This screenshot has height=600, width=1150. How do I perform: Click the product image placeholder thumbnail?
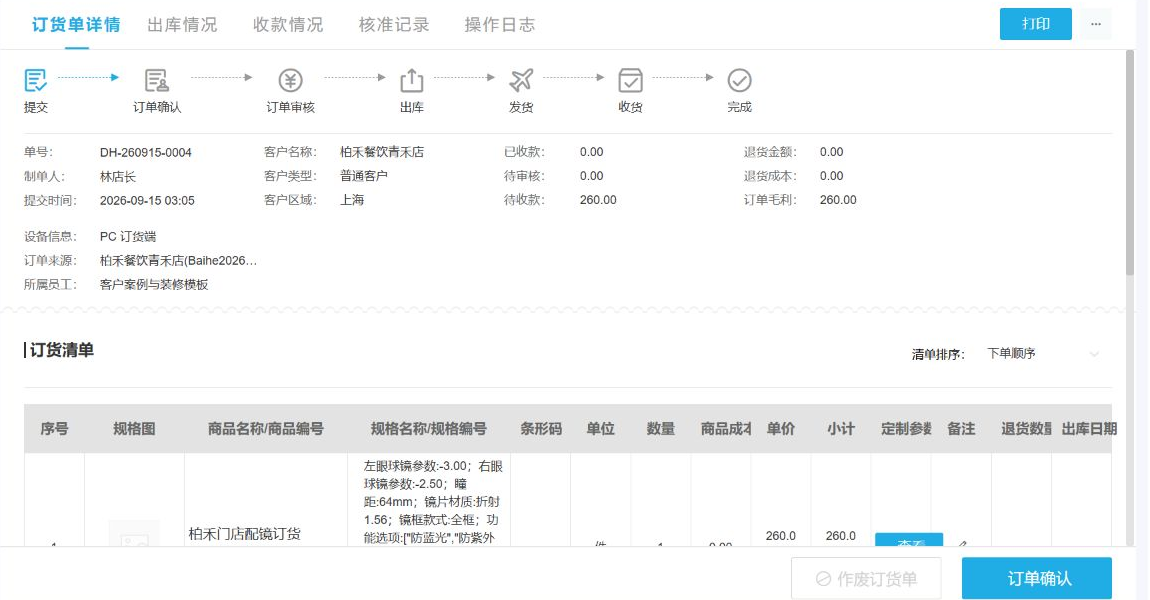tap(134, 533)
